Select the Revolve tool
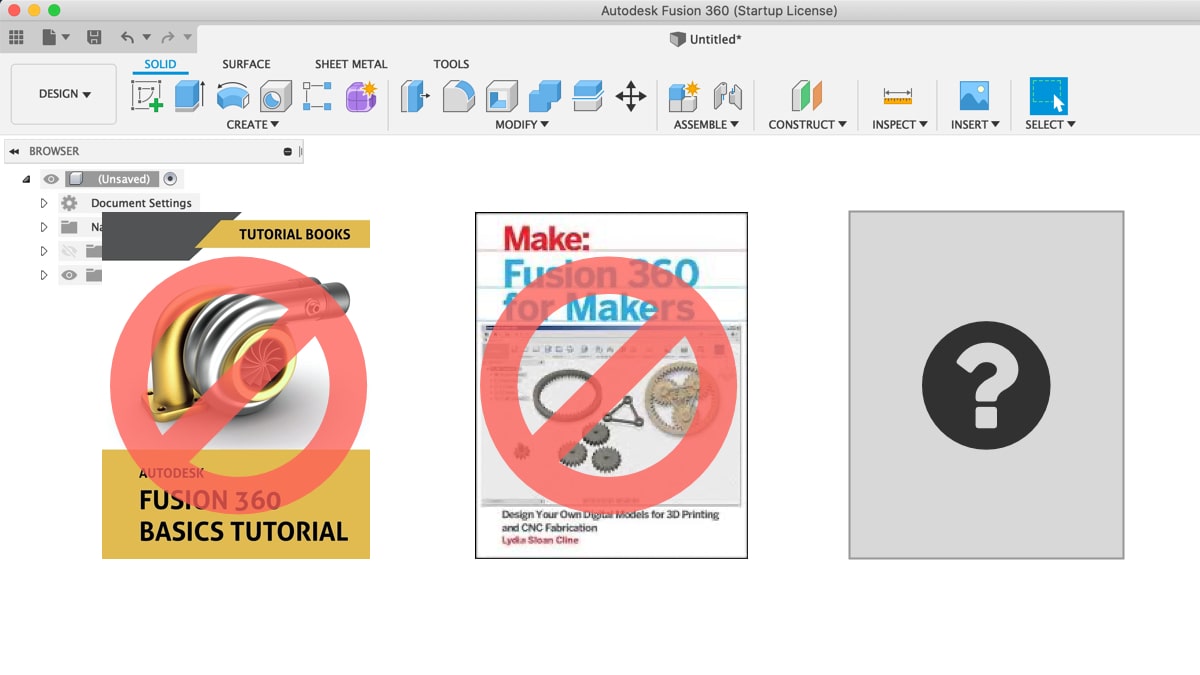This screenshot has height=675, width=1200. click(232, 96)
